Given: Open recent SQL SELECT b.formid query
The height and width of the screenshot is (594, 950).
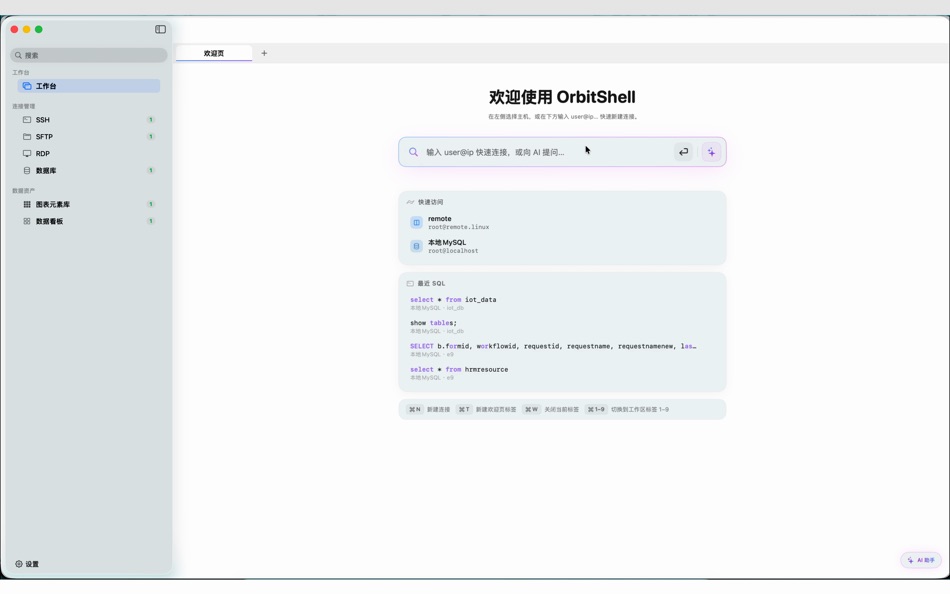Looking at the screenshot, I should pos(562,350).
